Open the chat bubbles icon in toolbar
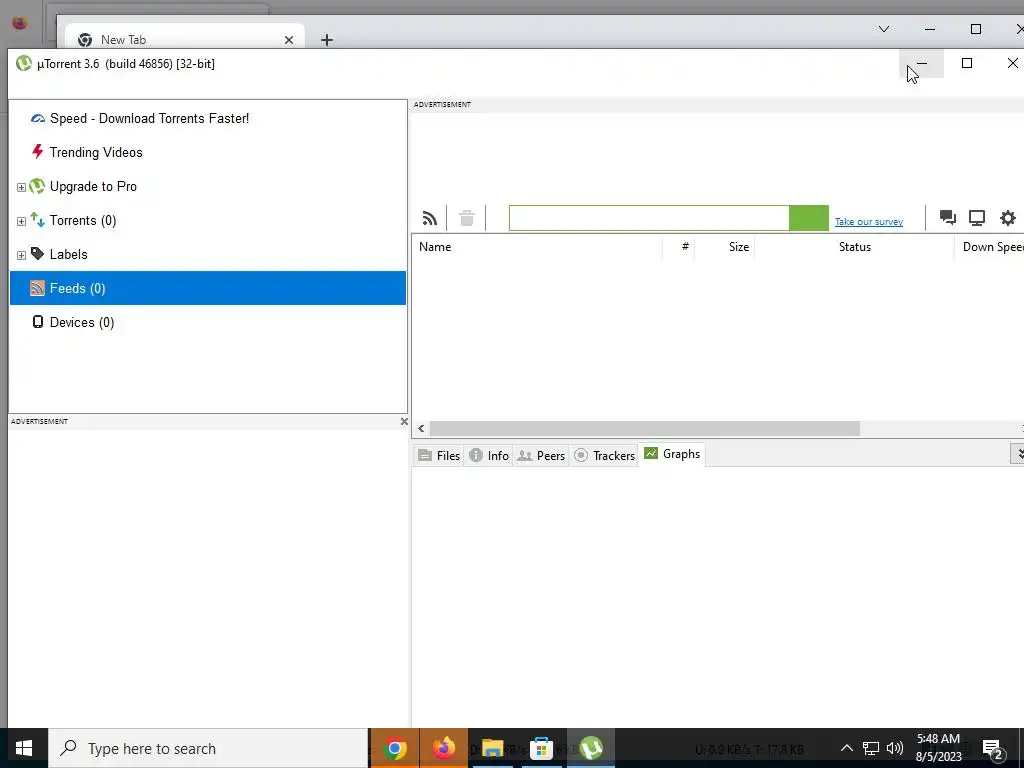This screenshot has width=1024, height=768. coord(948,217)
